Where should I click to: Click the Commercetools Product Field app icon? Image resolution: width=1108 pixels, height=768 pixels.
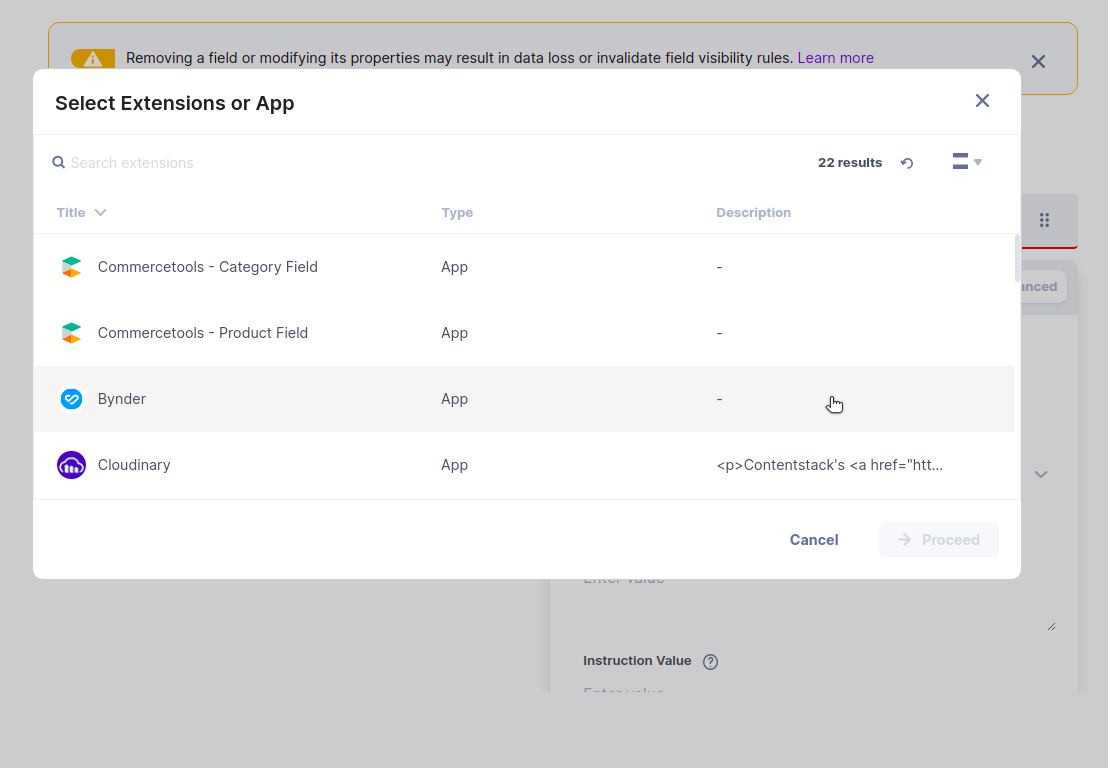pyautogui.click(x=71, y=333)
